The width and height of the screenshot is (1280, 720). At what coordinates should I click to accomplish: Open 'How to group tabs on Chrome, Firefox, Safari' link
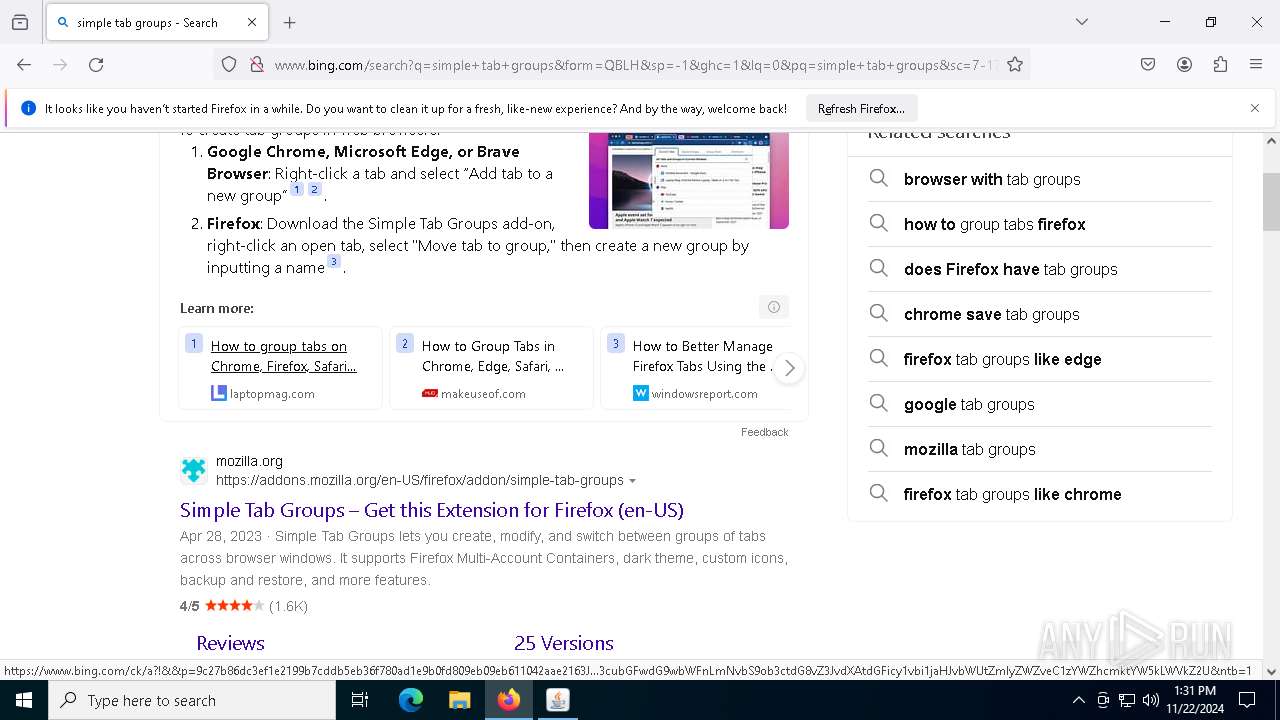coord(283,356)
